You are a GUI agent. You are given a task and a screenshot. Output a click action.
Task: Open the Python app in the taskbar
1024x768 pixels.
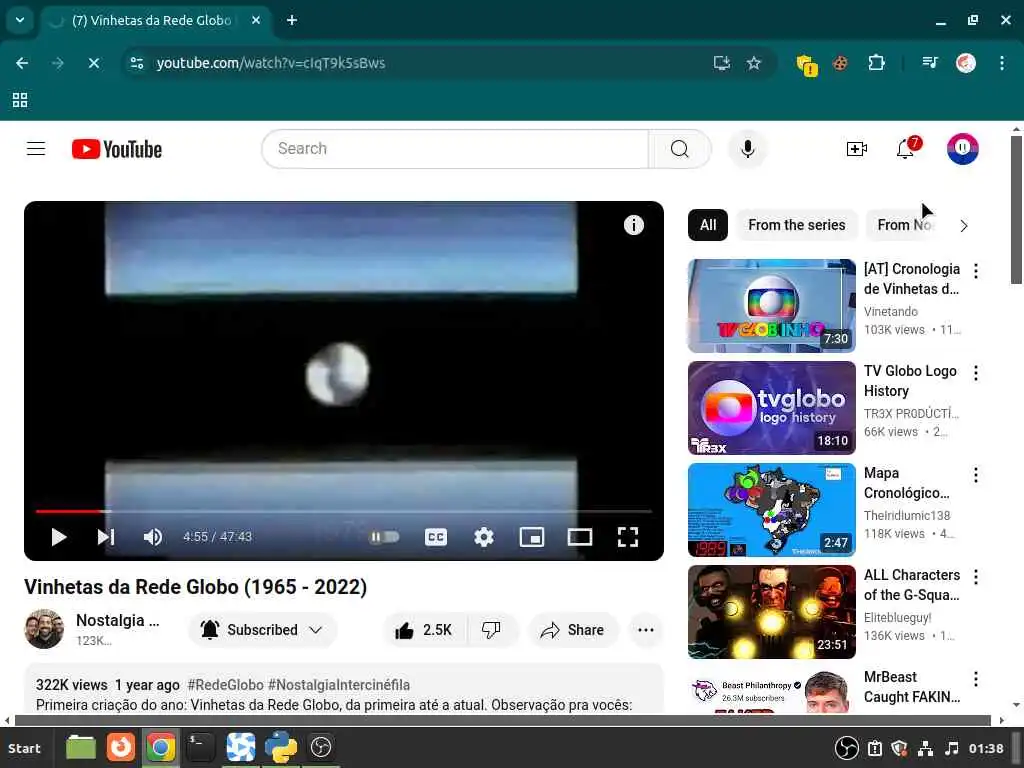(281, 748)
